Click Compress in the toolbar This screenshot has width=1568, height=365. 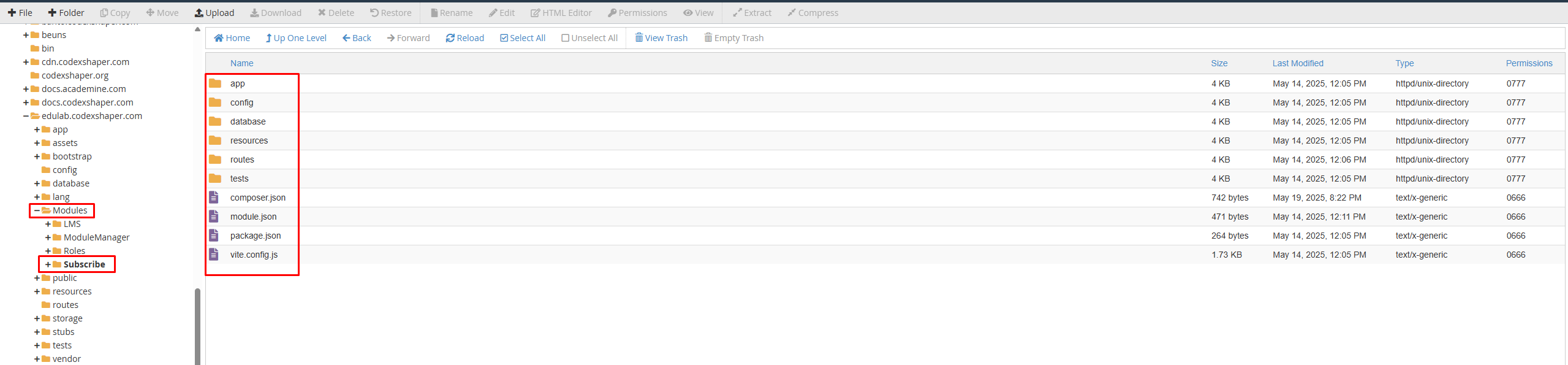tap(812, 12)
